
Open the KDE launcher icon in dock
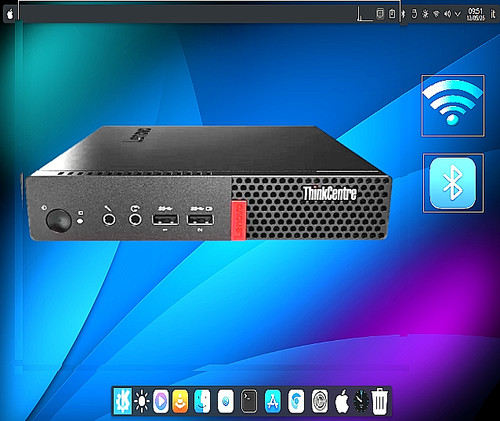coord(123,401)
